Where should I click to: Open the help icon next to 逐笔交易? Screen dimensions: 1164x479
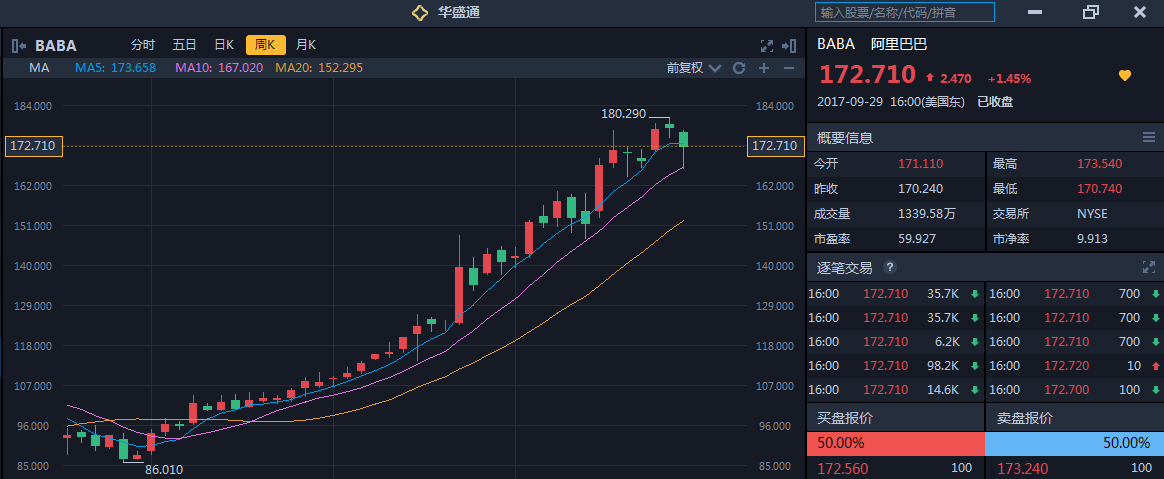(890, 267)
